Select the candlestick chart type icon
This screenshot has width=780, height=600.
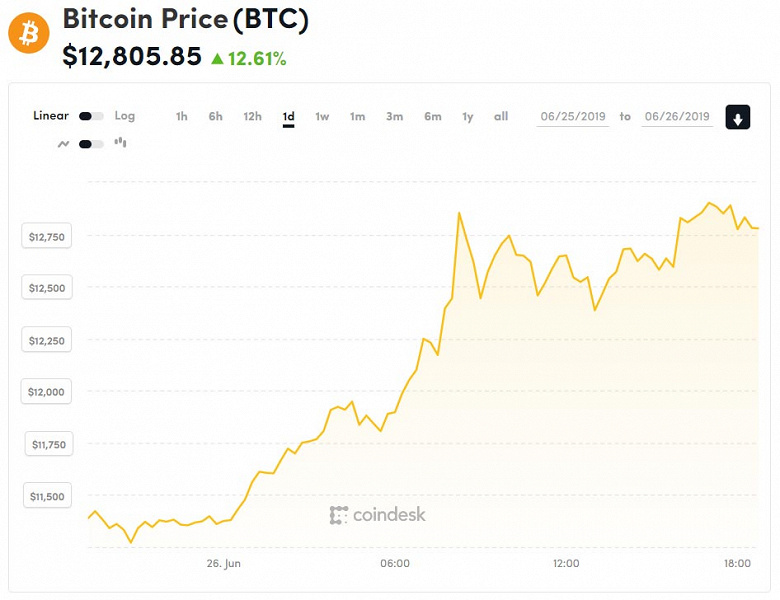tap(121, 143)
